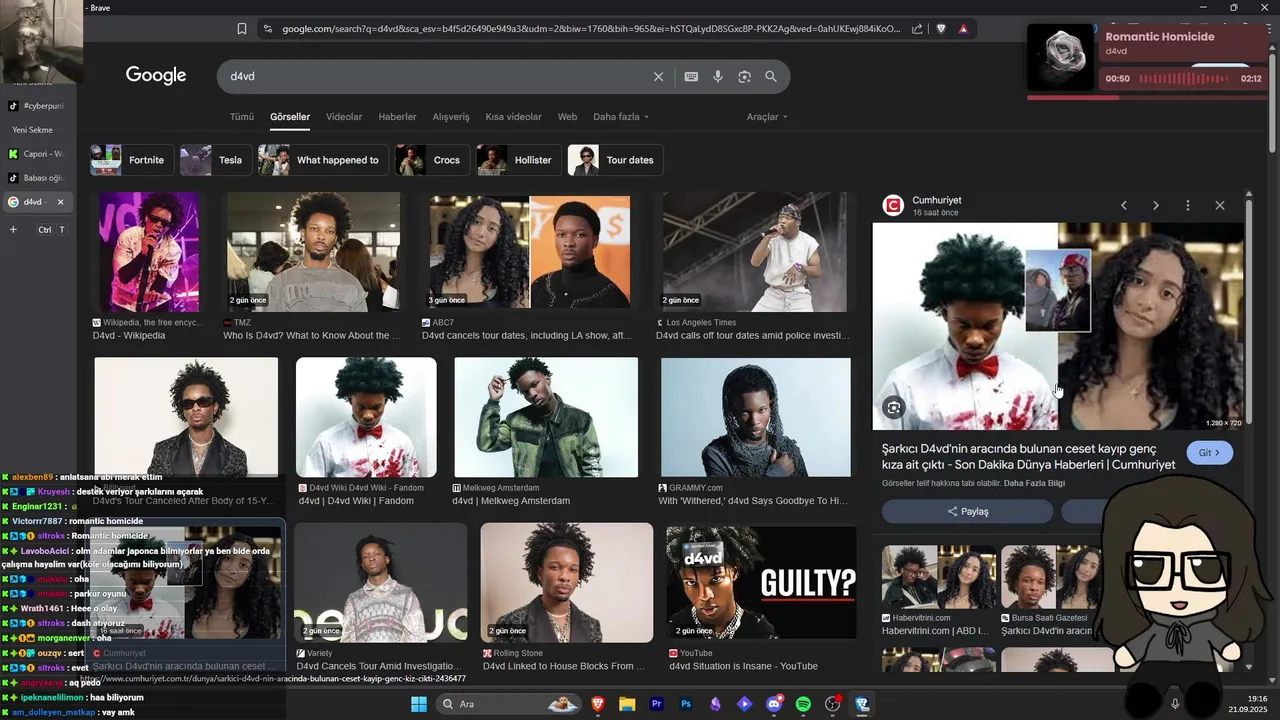
Task: Close the d4vd tab in the sidebar
Action: coord(60,202)
